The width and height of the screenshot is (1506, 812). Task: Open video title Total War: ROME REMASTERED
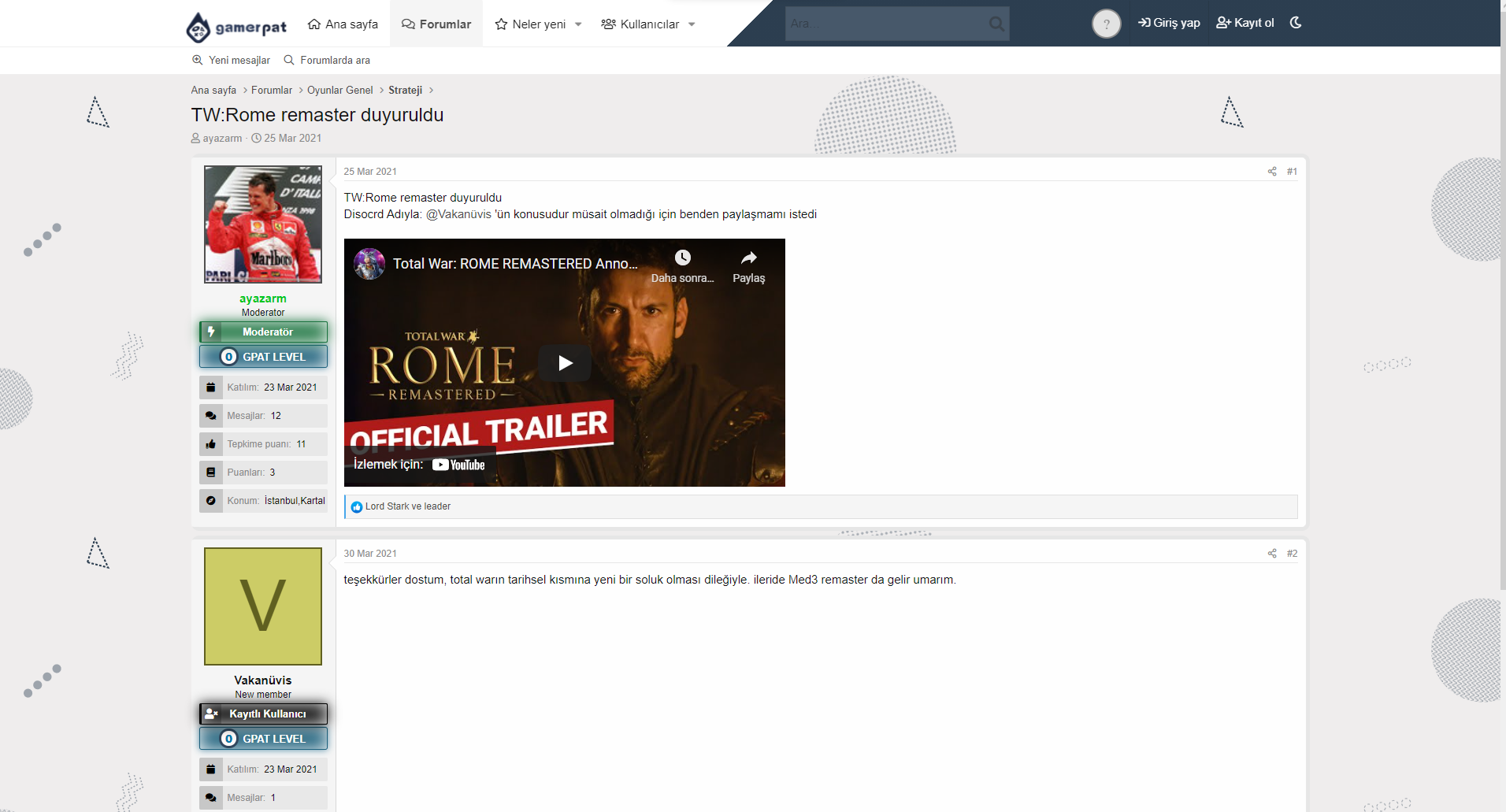515,264
